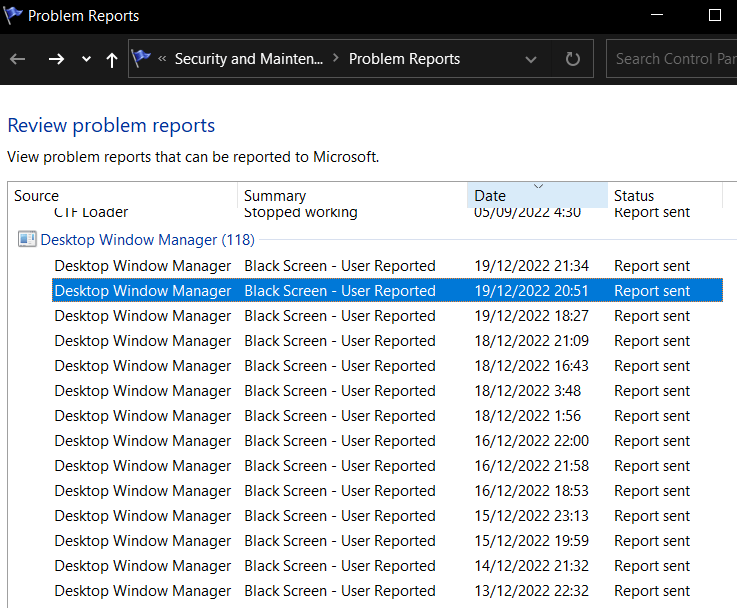Minimize the Problem Reports window
Image resolution: width=737 pixels, height=608 pixels.
click(657, 15)
